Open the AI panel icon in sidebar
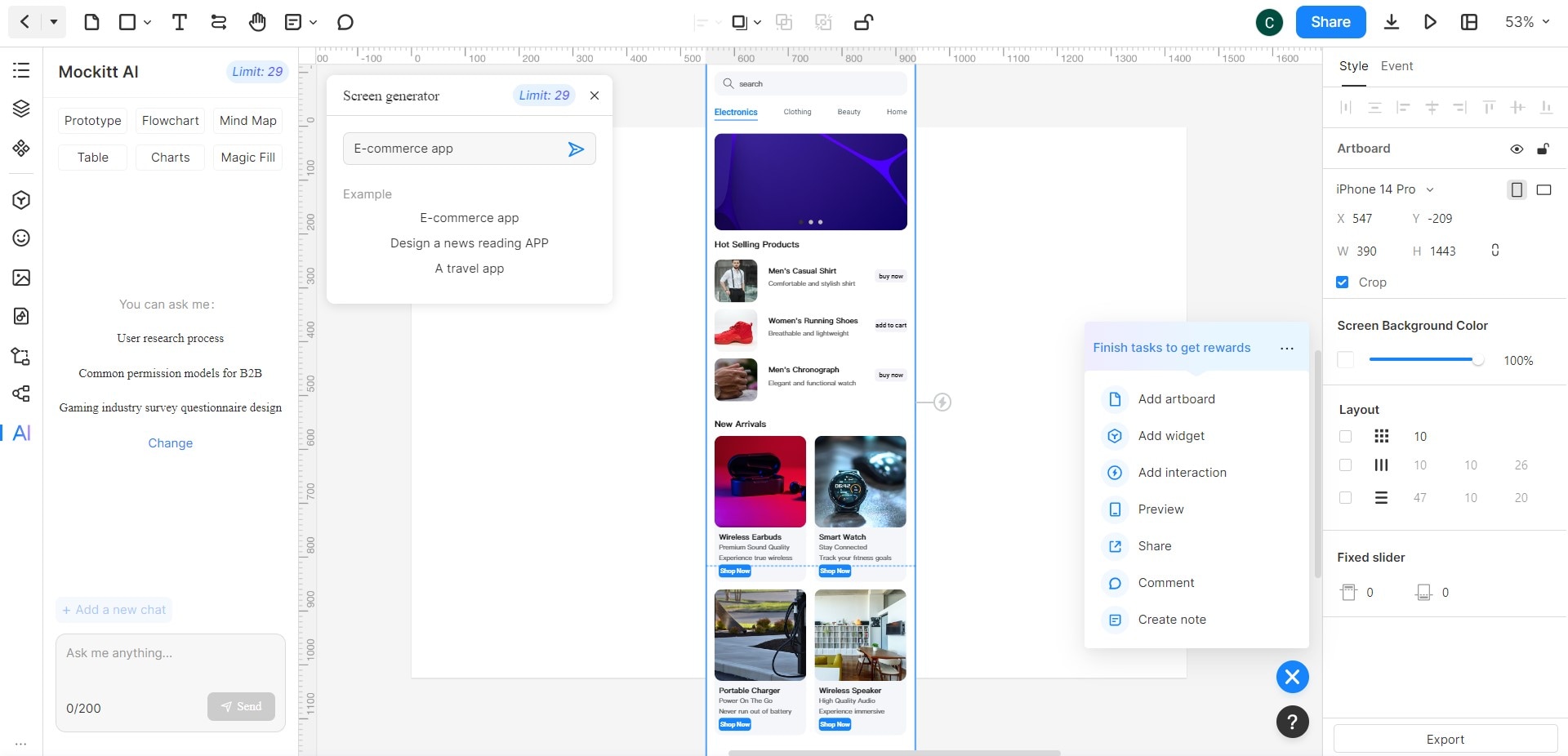This screenshot has height=756, width=1568. (x=22, y=433)
